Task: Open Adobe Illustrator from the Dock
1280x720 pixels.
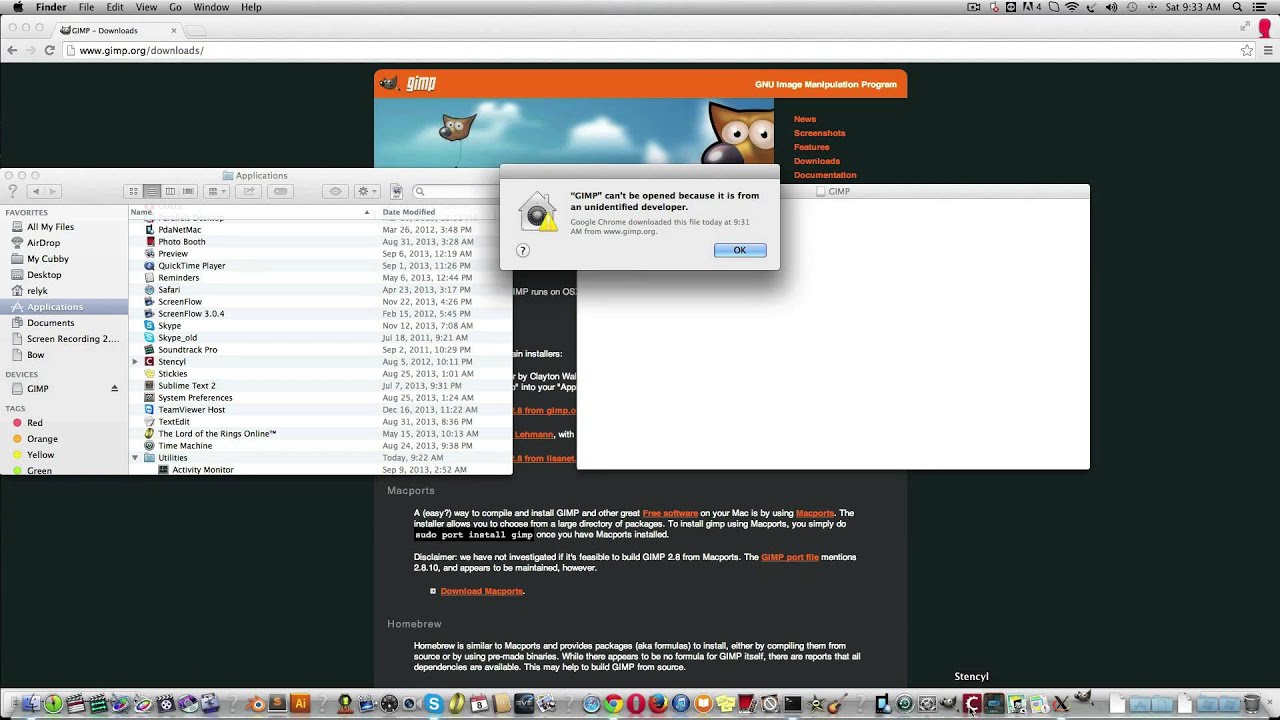Action: point(300,704)
